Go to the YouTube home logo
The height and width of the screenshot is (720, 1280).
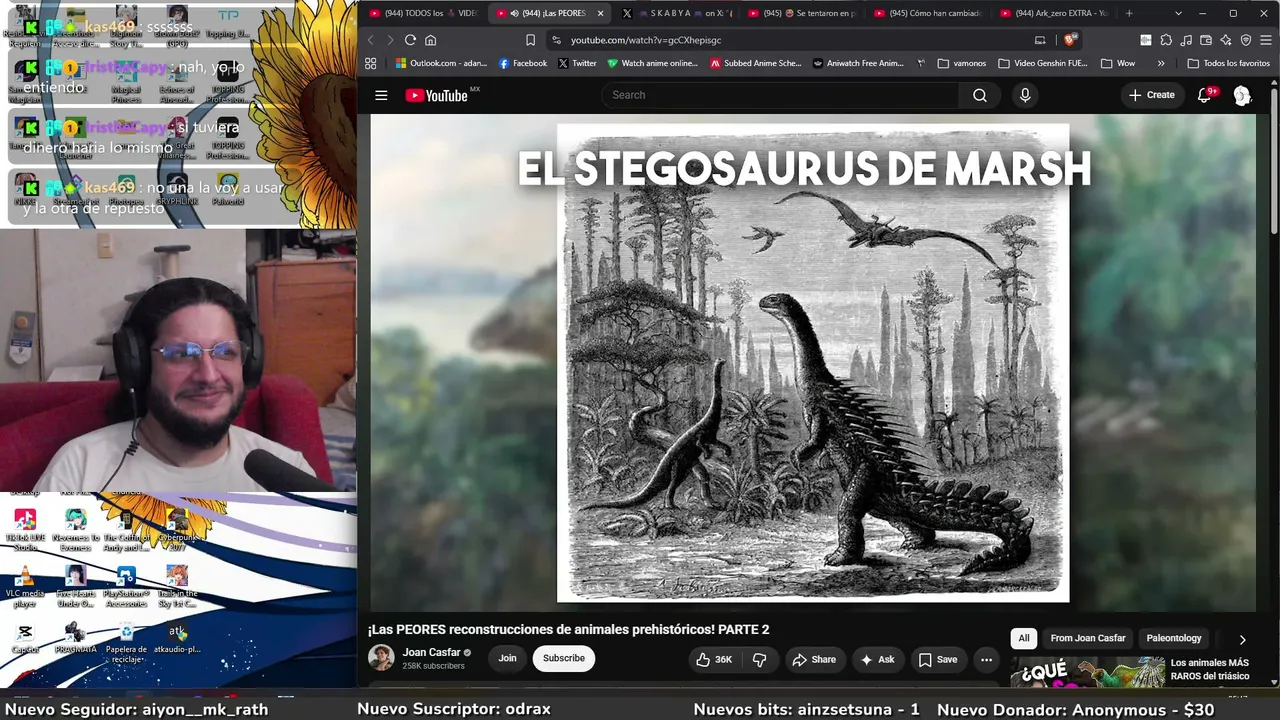pyautogui.click(x=437, y=95)
